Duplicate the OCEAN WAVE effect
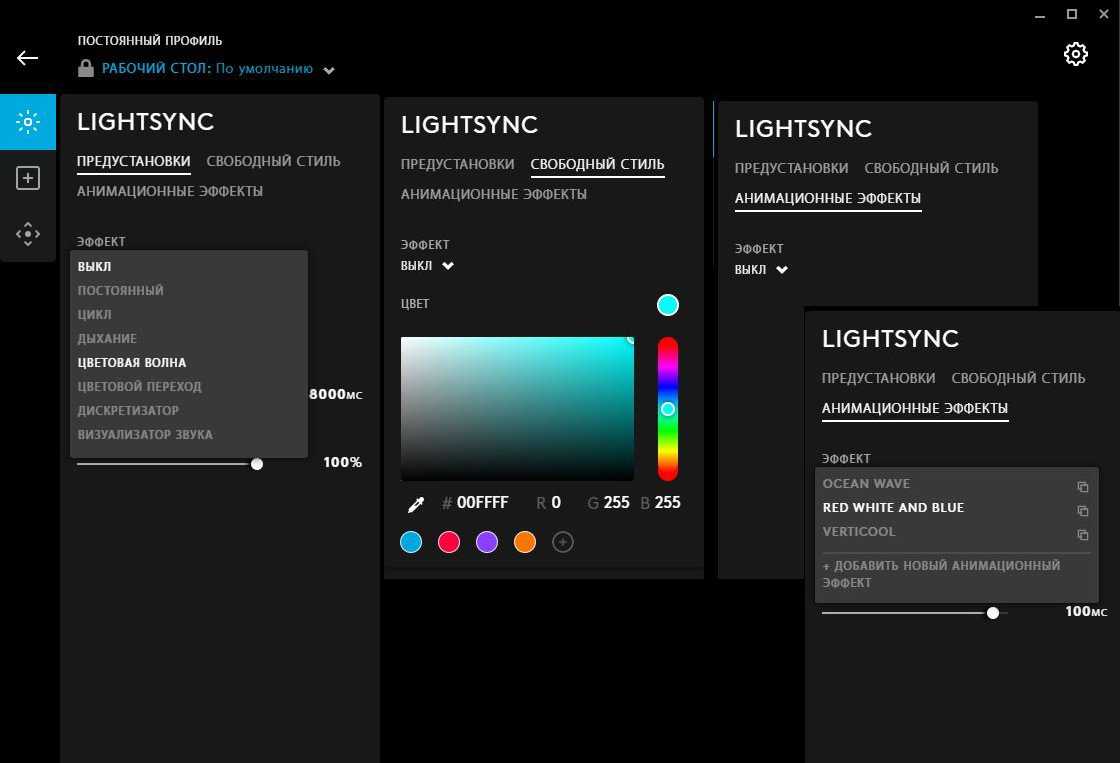1120x763 pixels. coord(1083,487)
